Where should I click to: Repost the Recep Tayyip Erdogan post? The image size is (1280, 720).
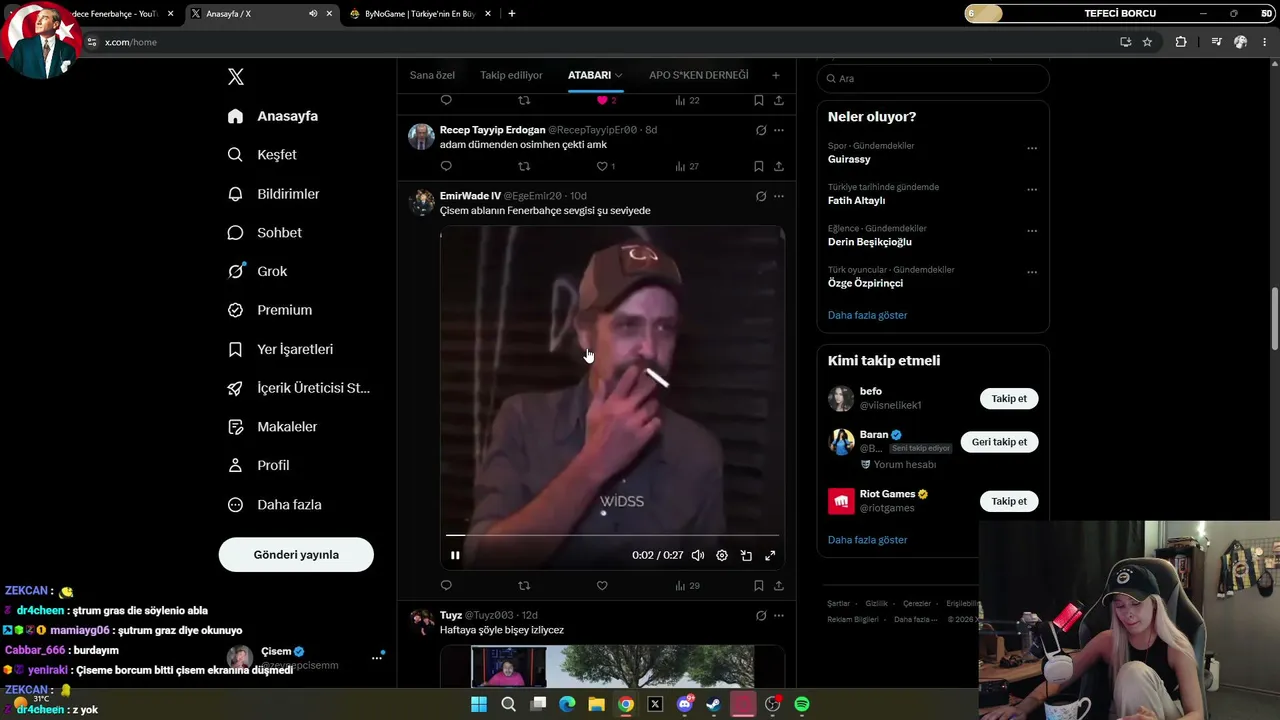tap(524, 166)
